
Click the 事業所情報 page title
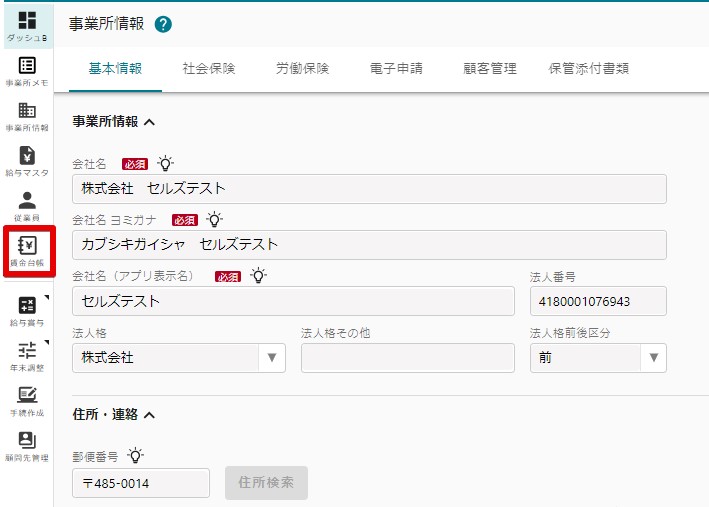click(106, 24)
